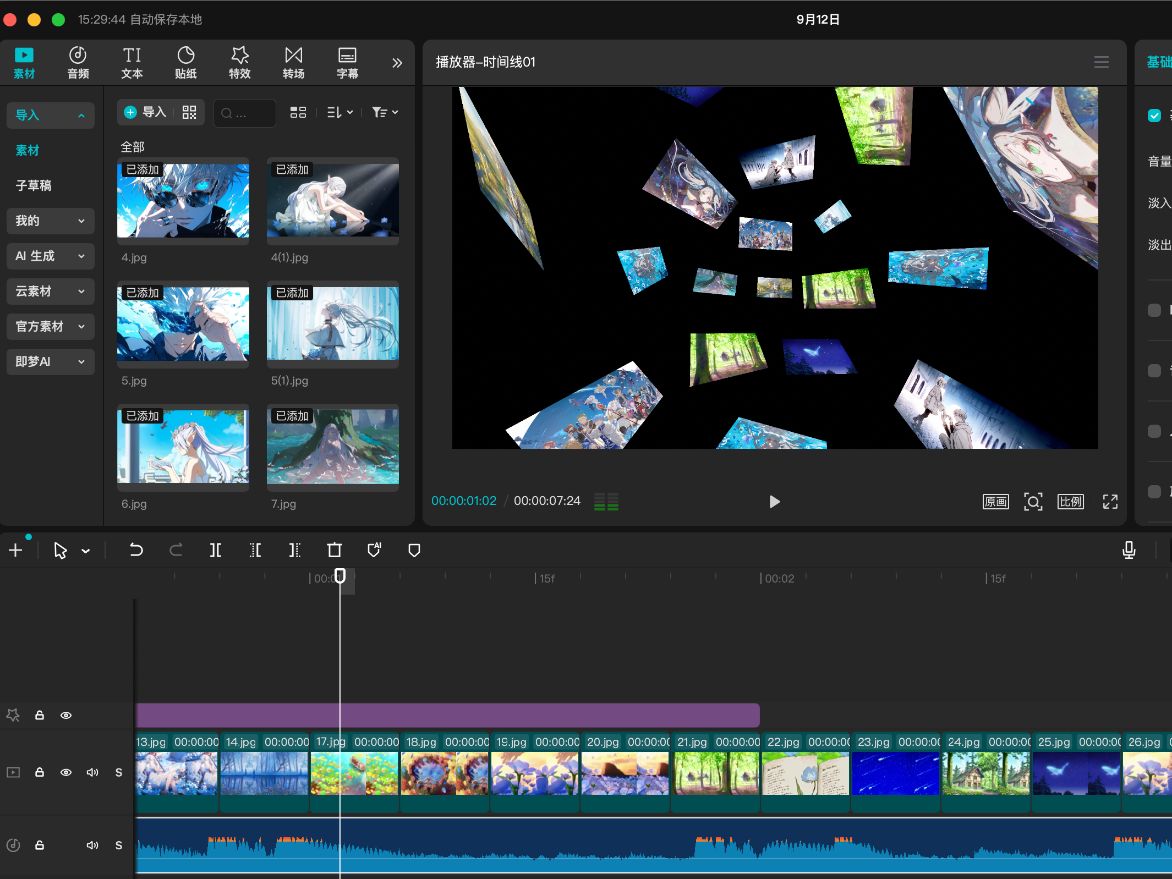
Task: Click the 导入 import button with plus icon
Action: click(145, 112)
